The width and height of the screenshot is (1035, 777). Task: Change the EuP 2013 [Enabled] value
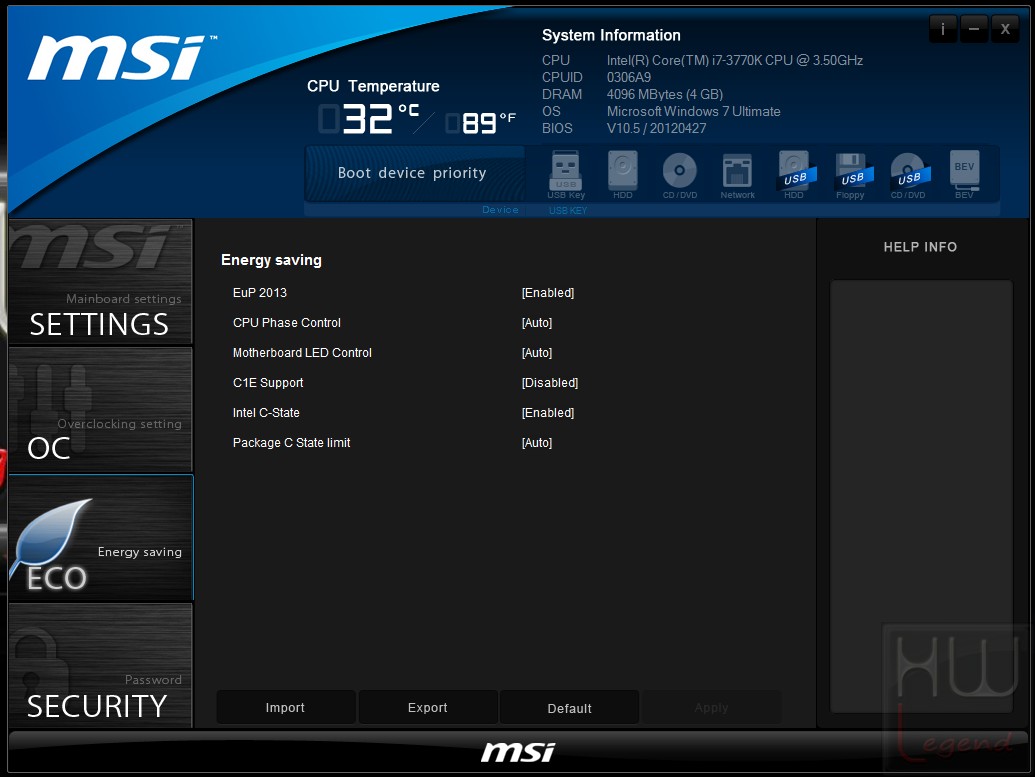pos(548,292)
